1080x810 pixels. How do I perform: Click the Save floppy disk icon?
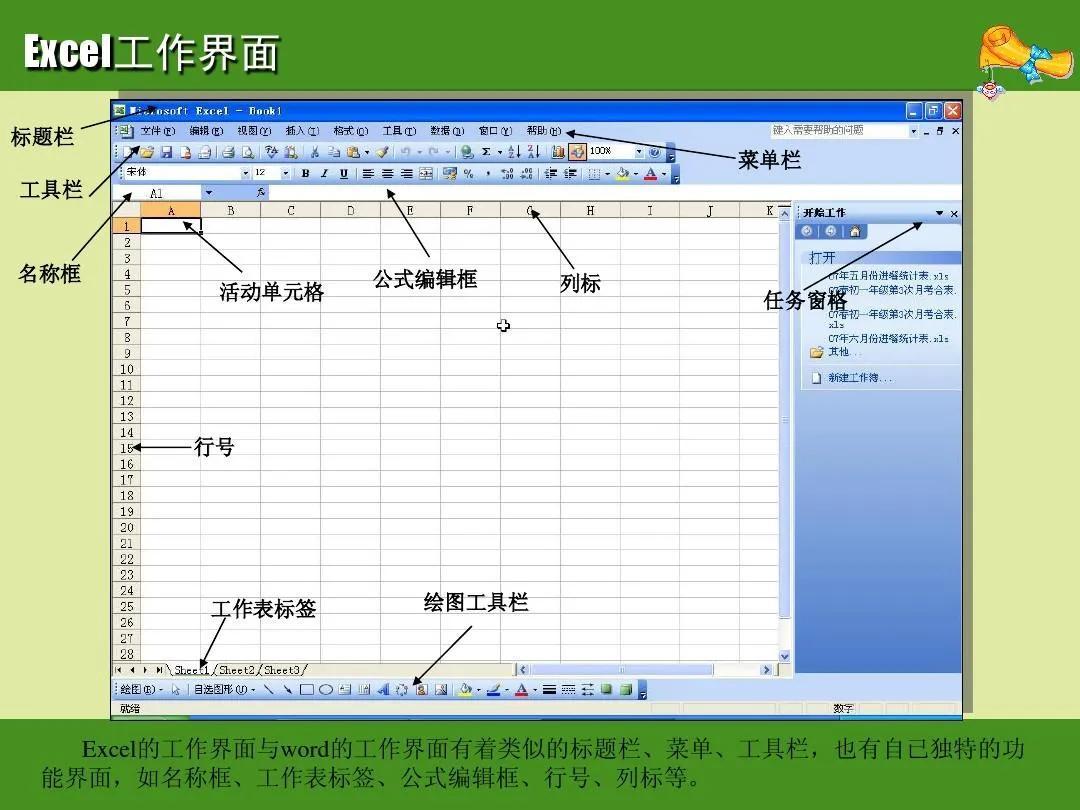pyautogui.click(x=166, y=152)
